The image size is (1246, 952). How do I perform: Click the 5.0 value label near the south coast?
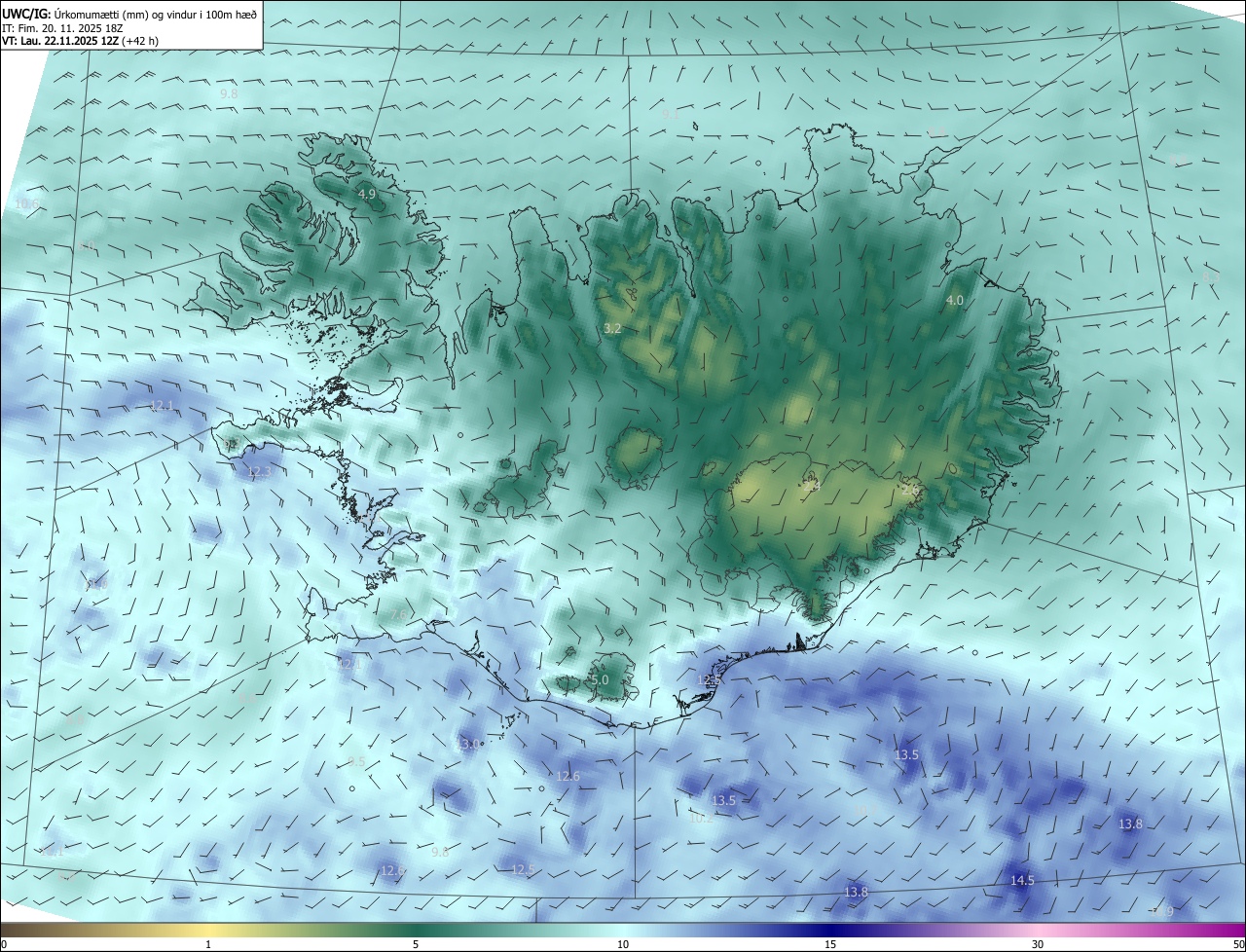(600, 679)
